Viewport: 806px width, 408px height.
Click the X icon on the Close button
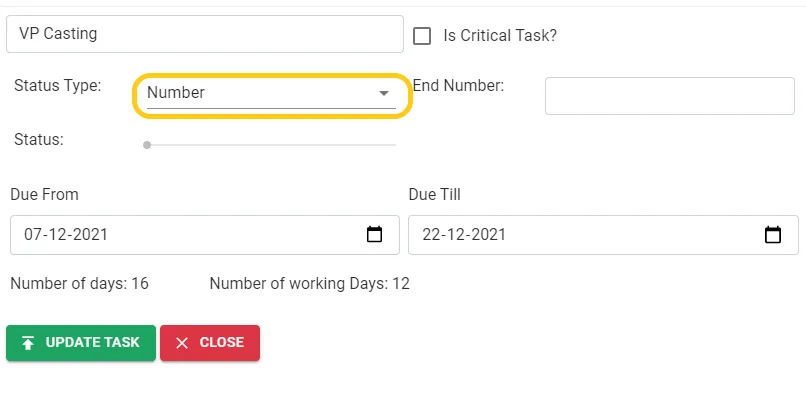[182, 343]
